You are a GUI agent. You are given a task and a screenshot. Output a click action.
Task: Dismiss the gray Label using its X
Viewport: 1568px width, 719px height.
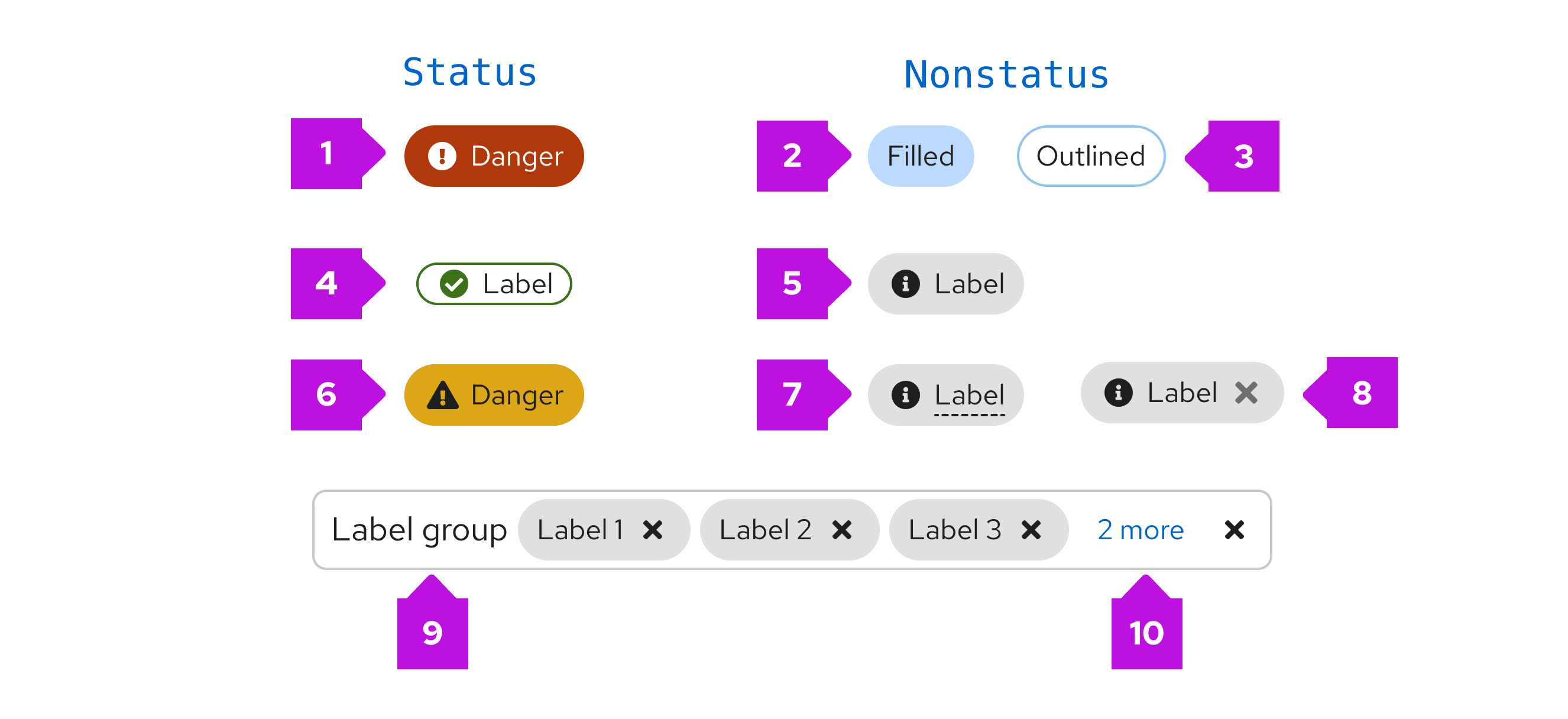(1246, 393)
